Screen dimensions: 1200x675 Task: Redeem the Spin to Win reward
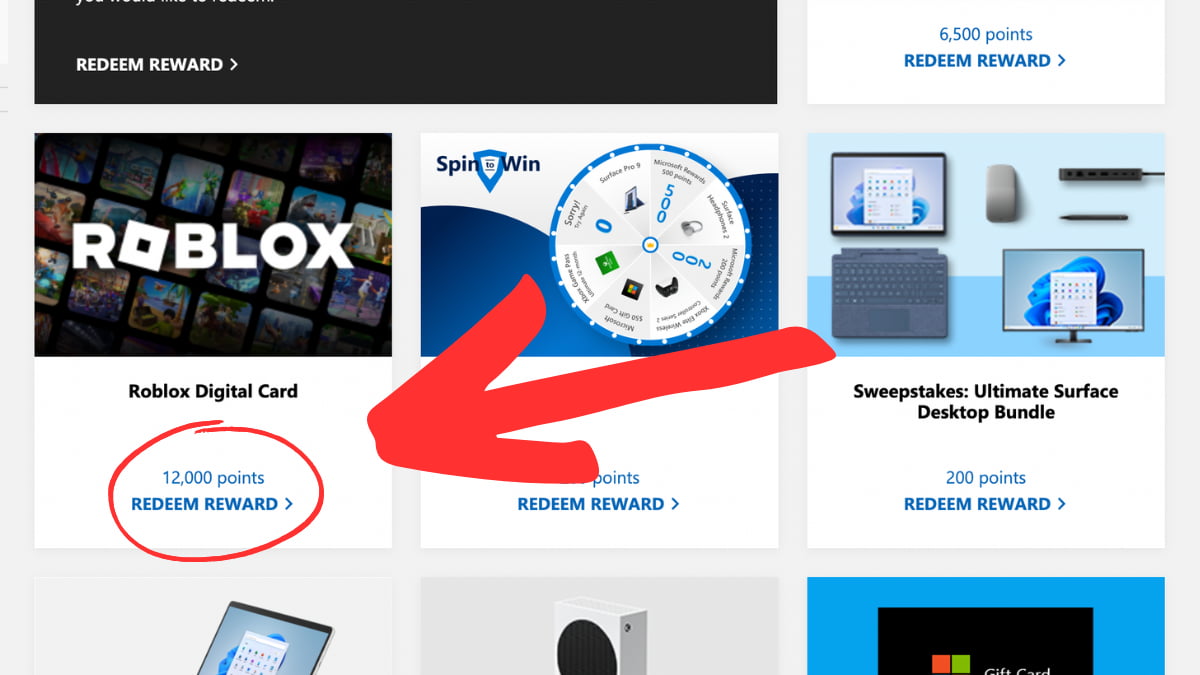click(x=598, y=504)
